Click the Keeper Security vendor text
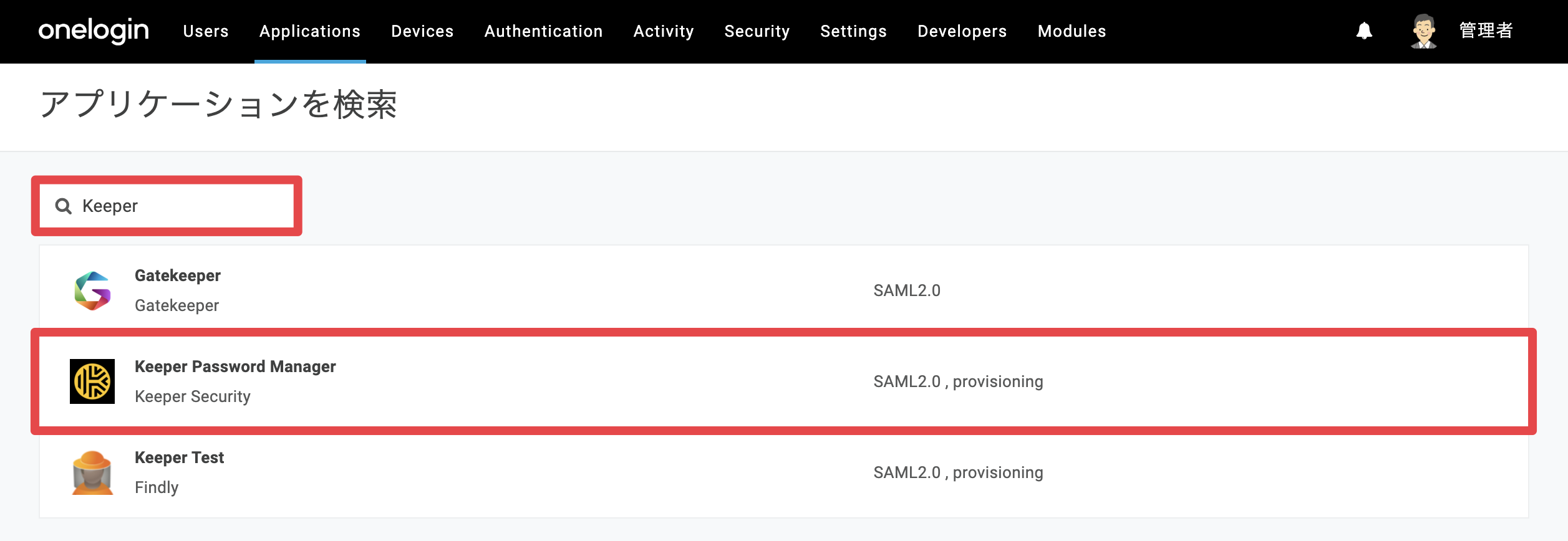The width and height of the screenshot is (1568, 541). coord(193,396)
